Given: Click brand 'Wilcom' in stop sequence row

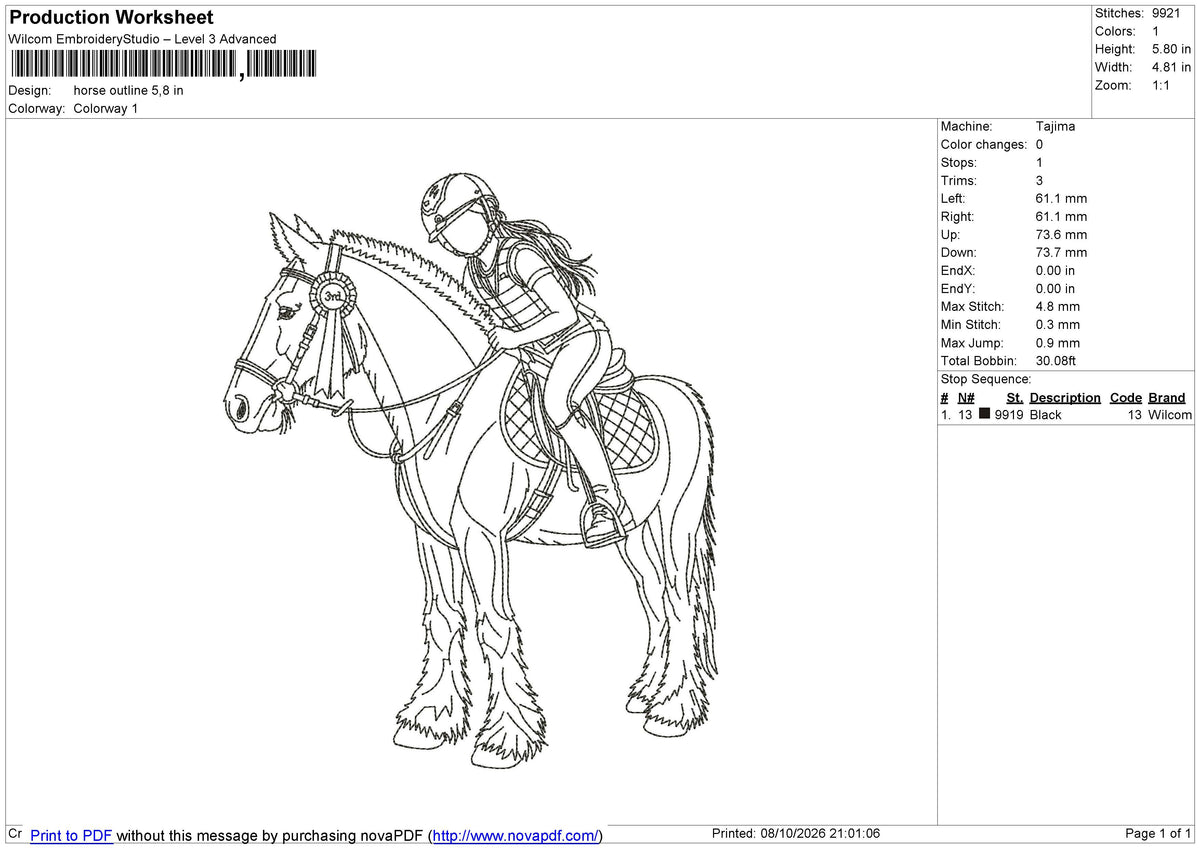Looking at the screenshot, I should 1170,414.
